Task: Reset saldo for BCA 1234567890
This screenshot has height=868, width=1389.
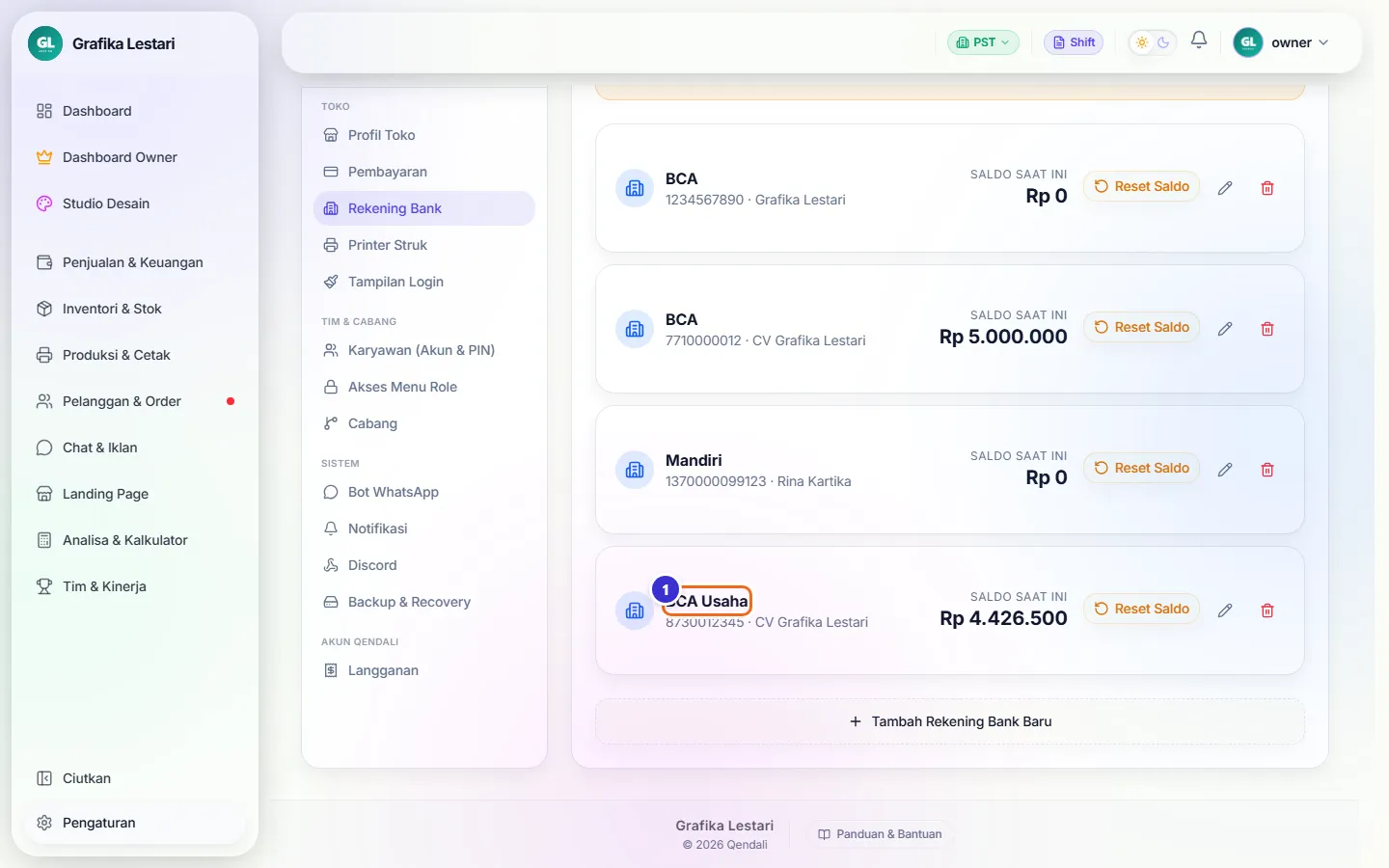Action: pyautogui.click(x=1142, y=186)
